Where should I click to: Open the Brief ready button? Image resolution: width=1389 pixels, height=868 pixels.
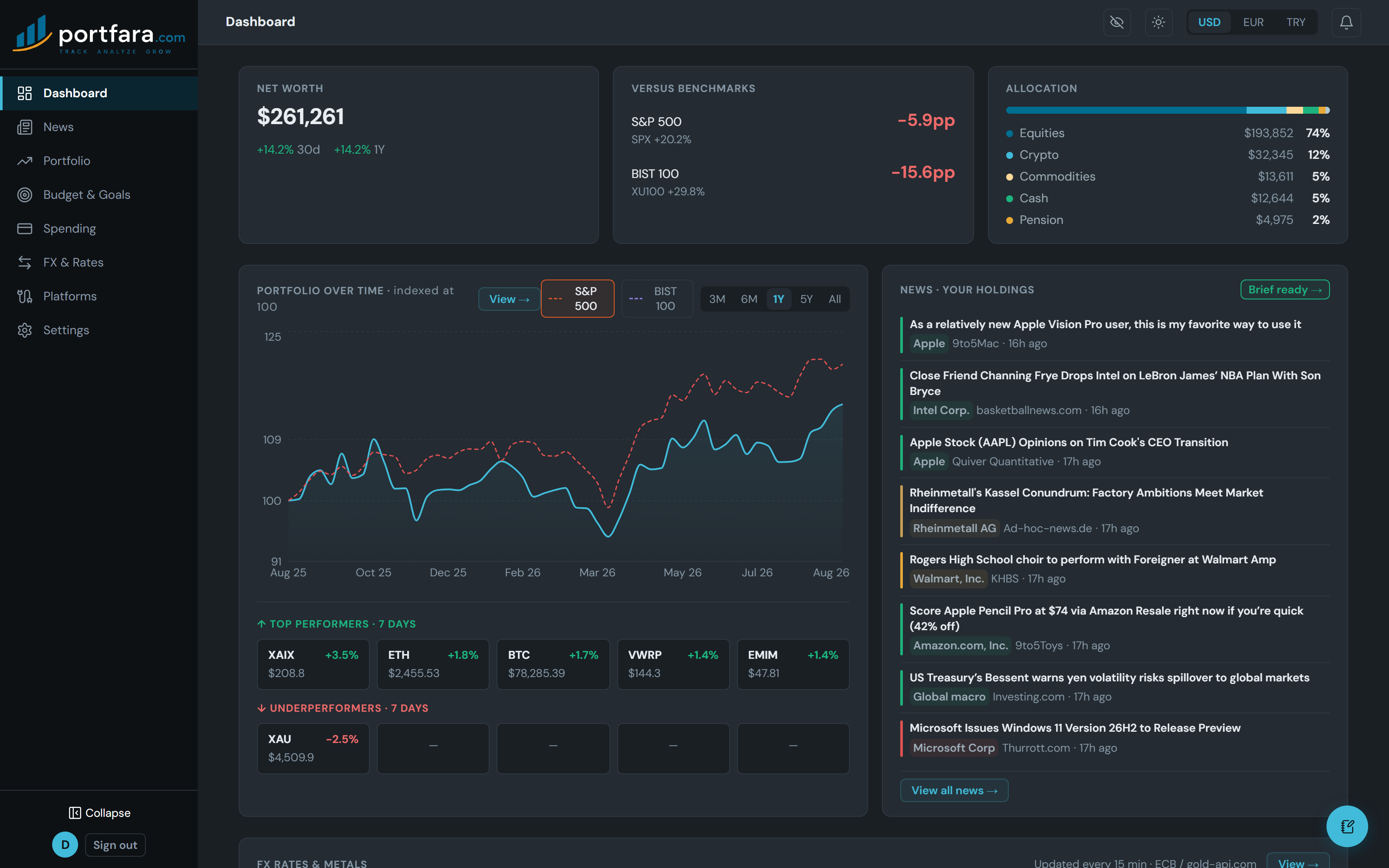pyautogui.click(x=1284, y=290)
